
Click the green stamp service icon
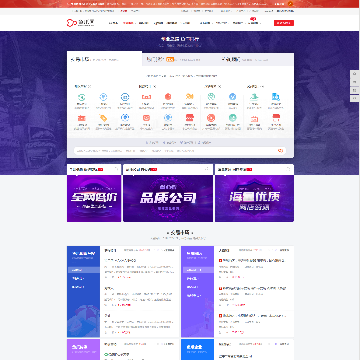click(x=254, y=97)
